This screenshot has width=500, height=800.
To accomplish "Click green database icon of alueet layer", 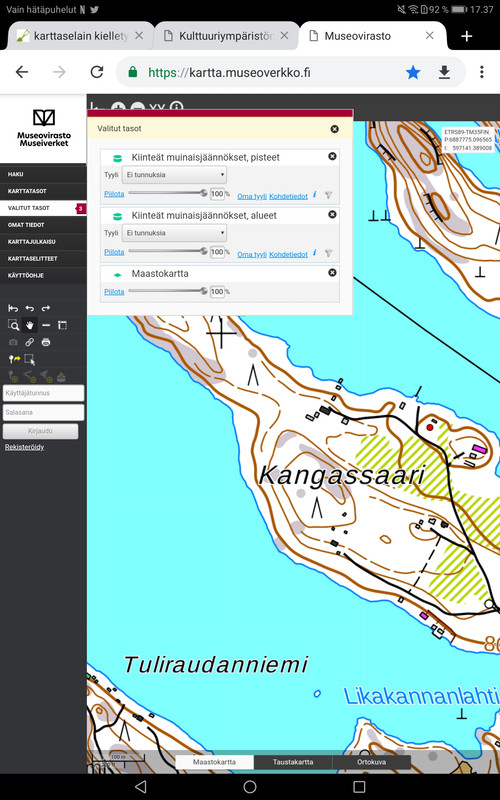I will (x=117, y=216).
